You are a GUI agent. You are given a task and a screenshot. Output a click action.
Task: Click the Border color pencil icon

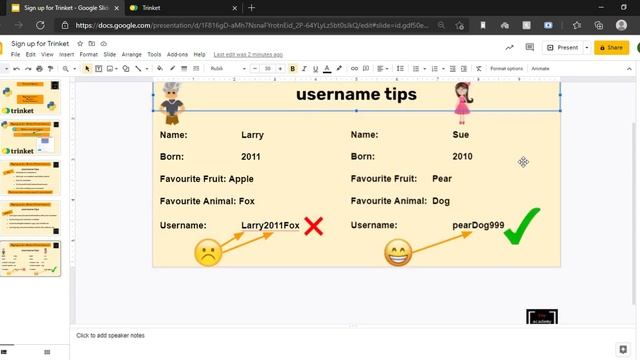tap(172, 69)
